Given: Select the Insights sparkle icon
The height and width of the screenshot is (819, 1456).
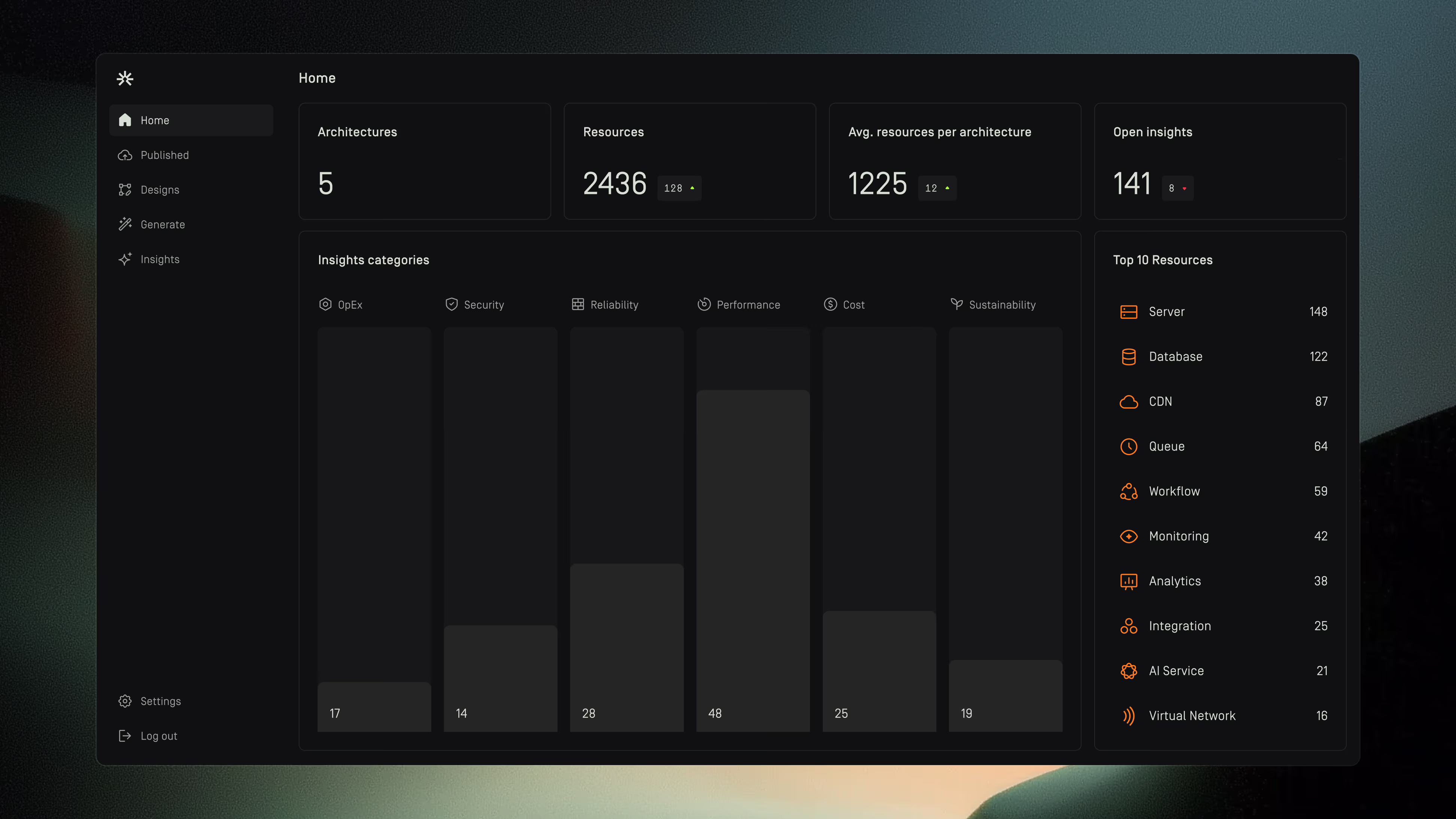Looking at the screenshot, I should tap(125, 259).
